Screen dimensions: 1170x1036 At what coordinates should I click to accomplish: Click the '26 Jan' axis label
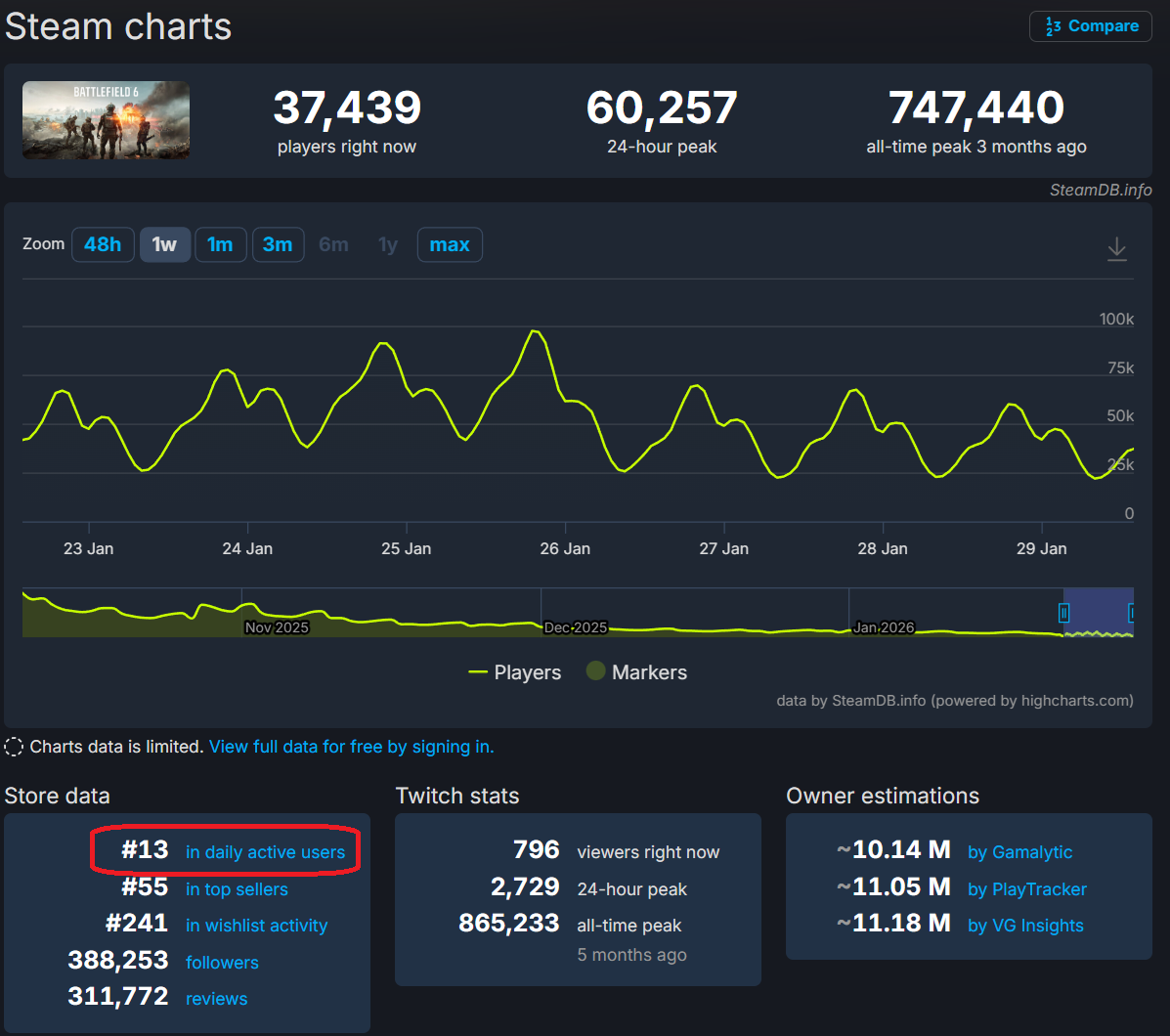(565, 549)
